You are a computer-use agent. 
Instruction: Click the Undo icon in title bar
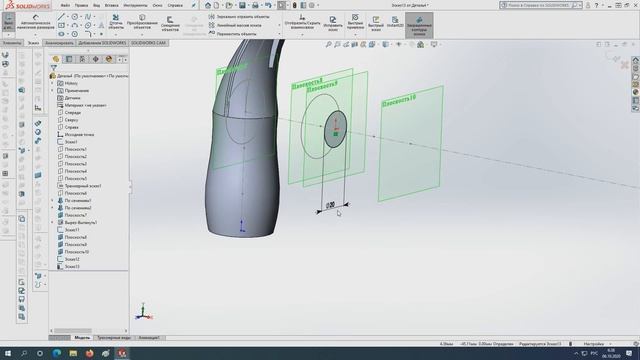click(268, 5)
